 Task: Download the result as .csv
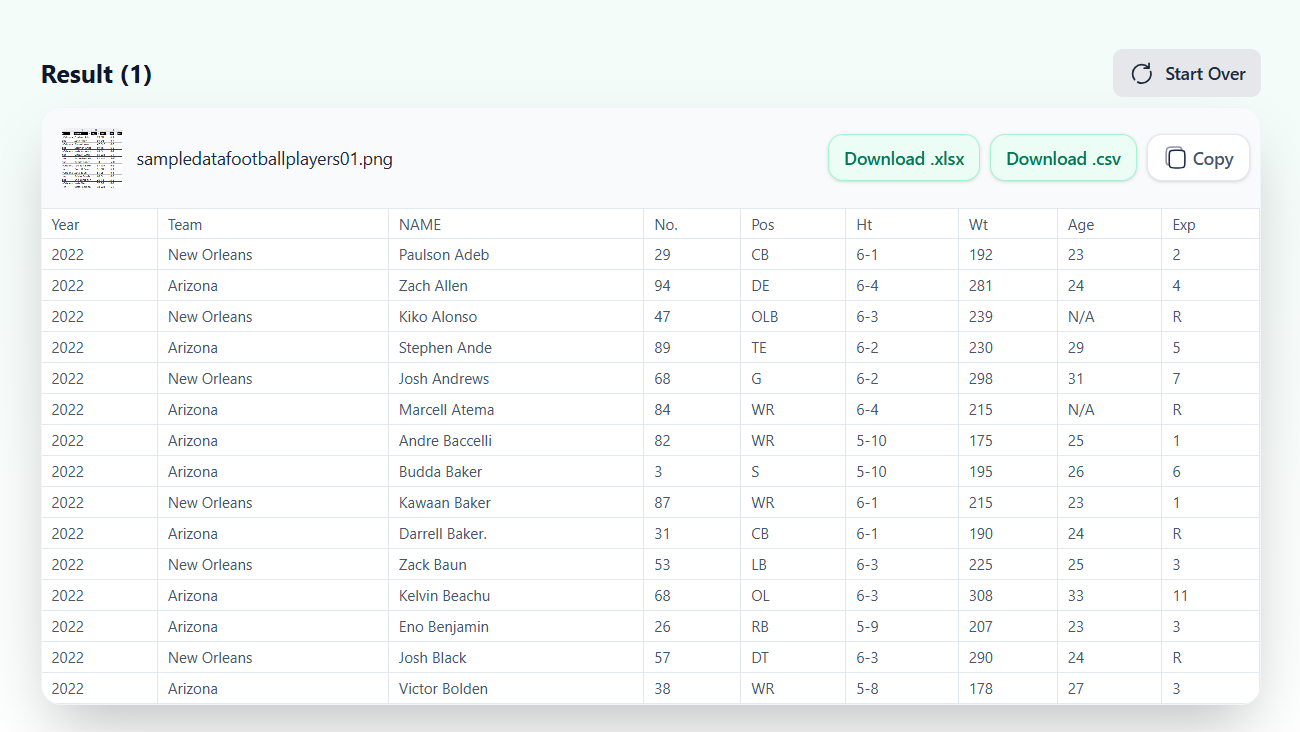(1063, 158)
